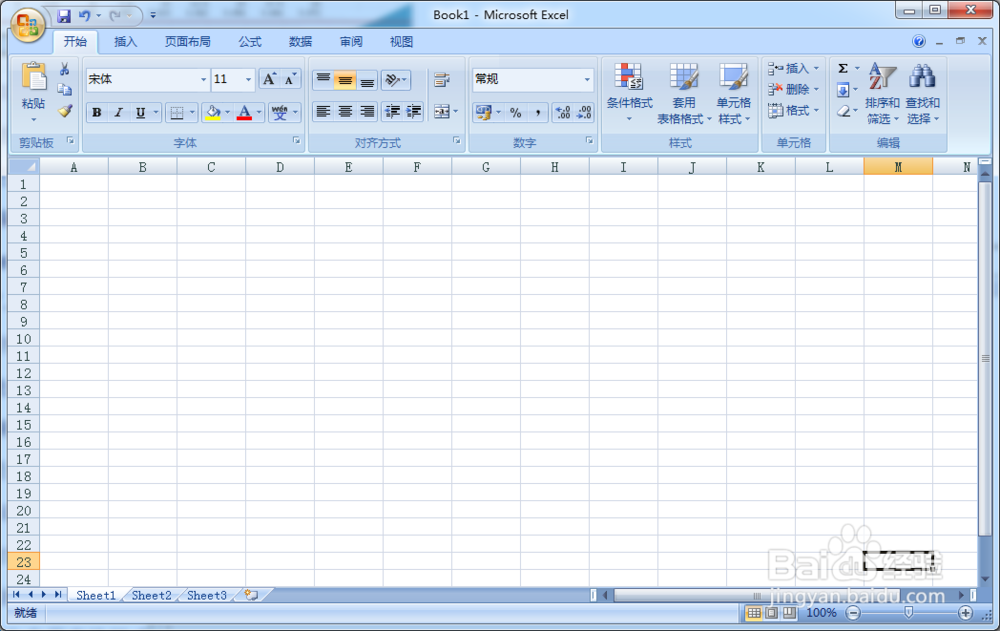Toggle center horizontal alignment

click(345, 112)
